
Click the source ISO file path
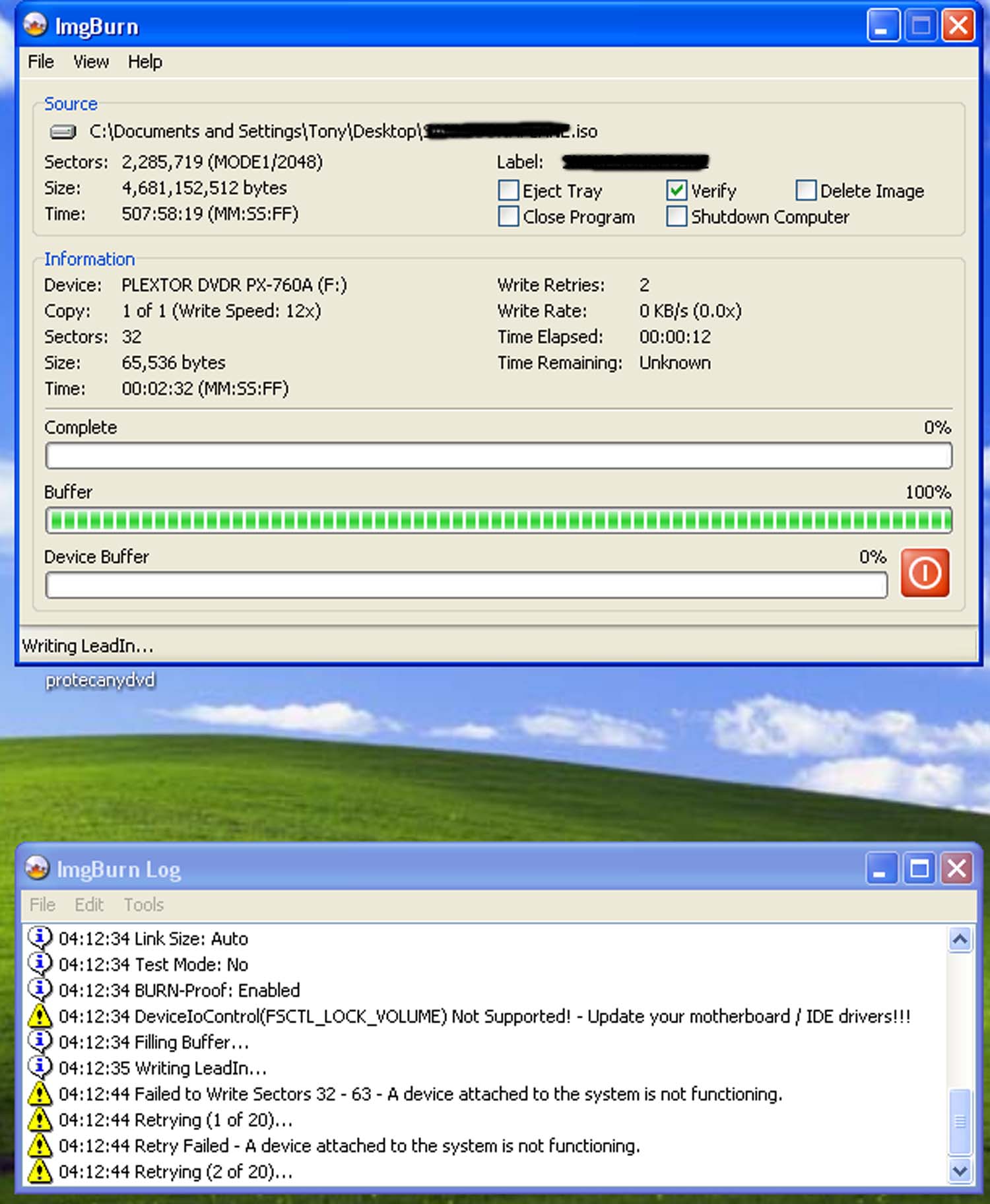pos(343,131)
